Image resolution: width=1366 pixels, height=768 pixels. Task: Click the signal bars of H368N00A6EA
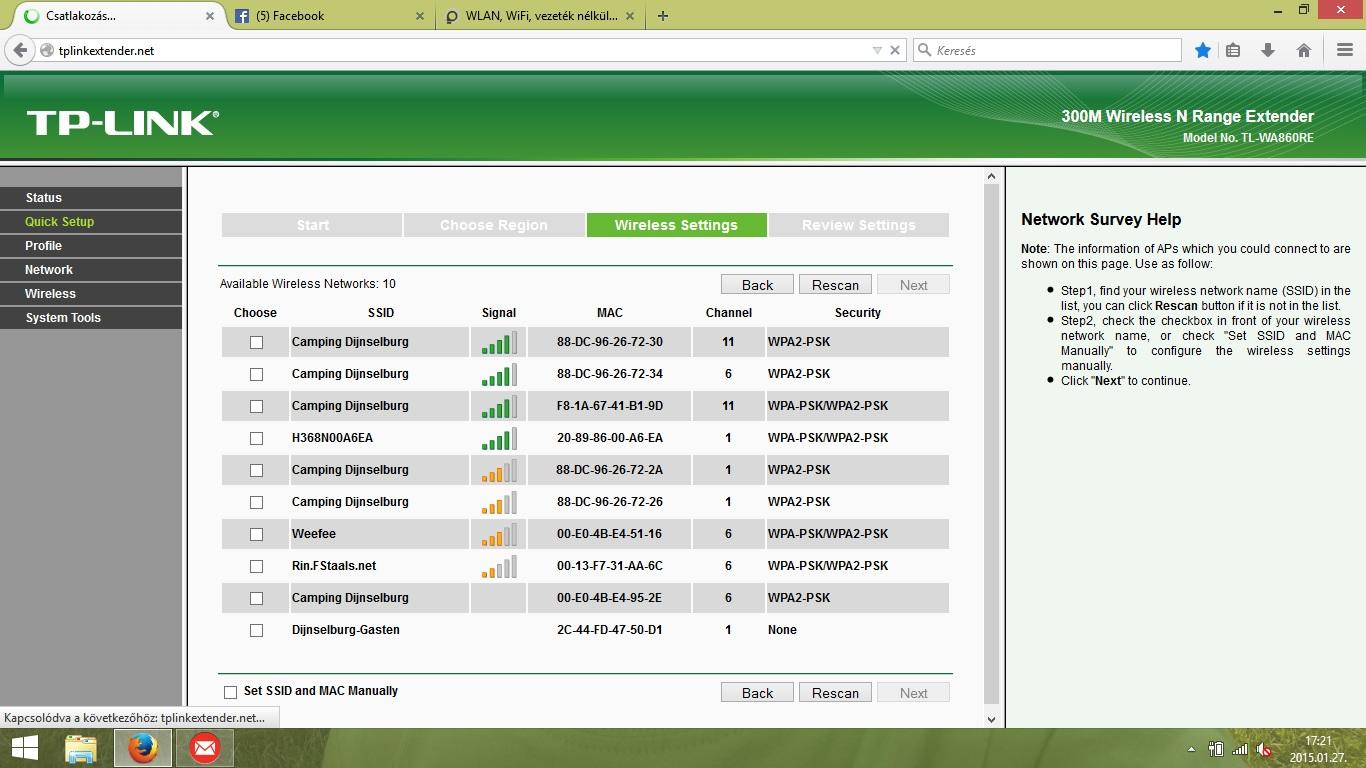[499, 439]
